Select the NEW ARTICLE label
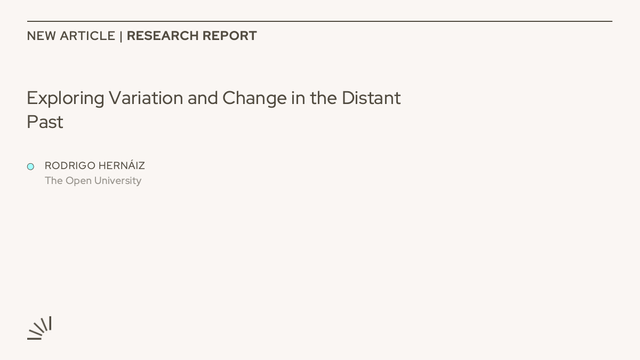This screenshot has width=640, height=360. (x=71, y=36)
